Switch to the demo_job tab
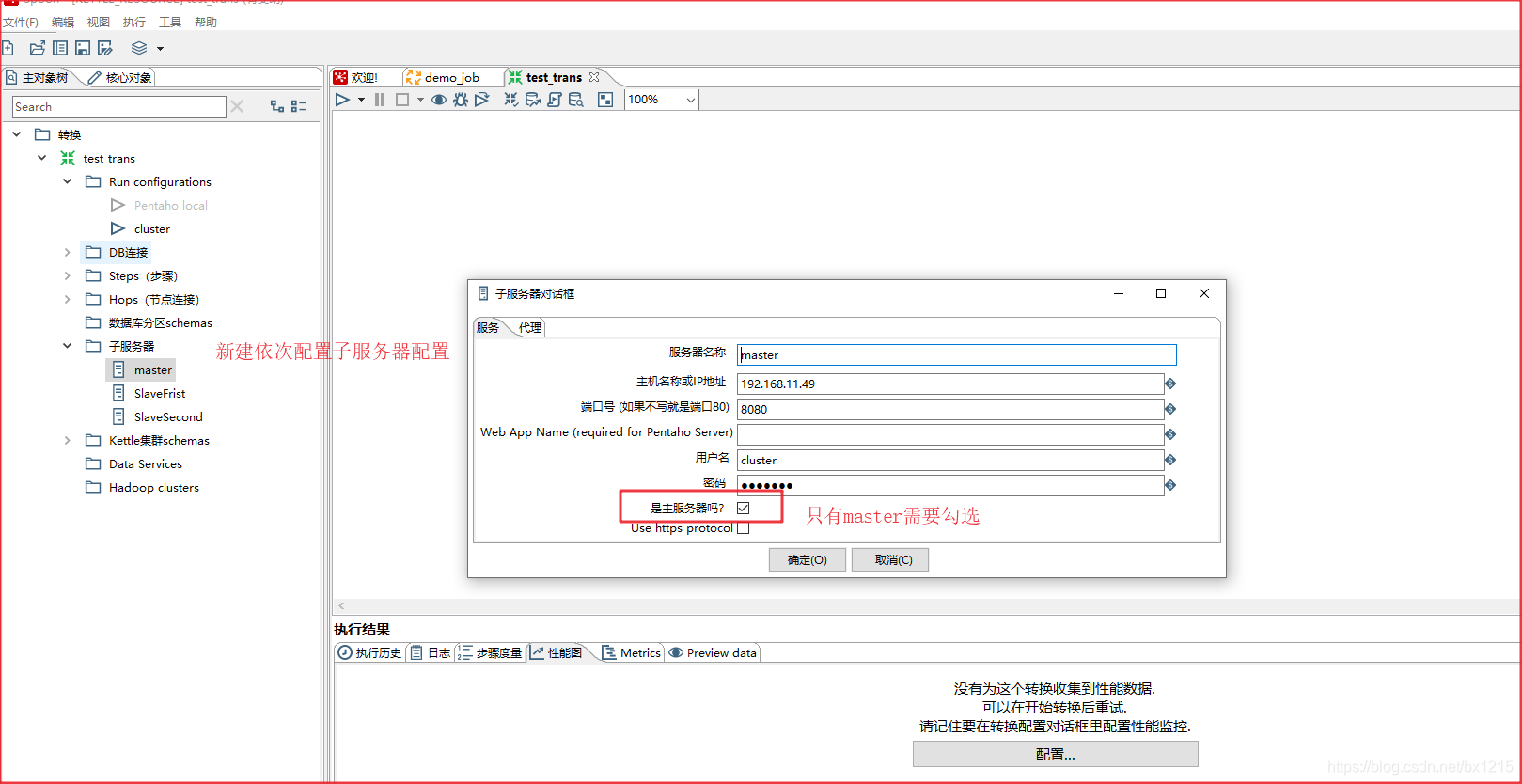1522x784 pixels. (443, 77)
